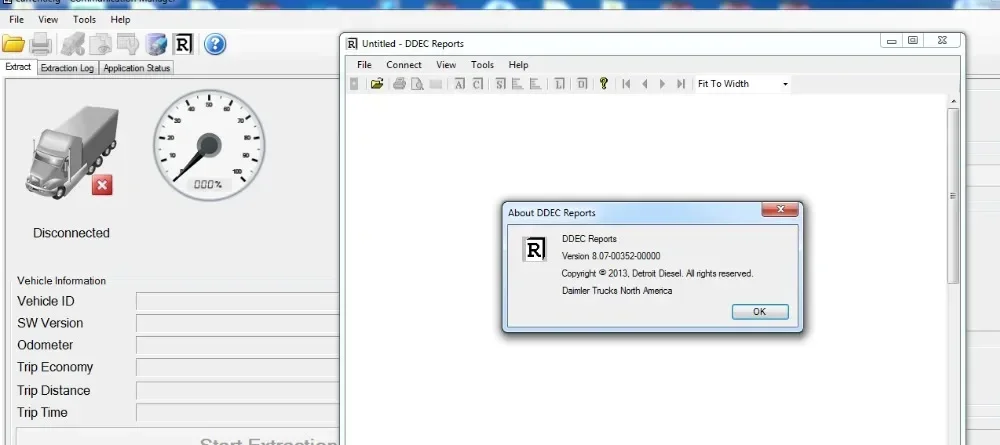This screenshot has height=445, width=1000.
Task: Click the 'L' report icon in DDEC Reports
Action: point(559,84)
